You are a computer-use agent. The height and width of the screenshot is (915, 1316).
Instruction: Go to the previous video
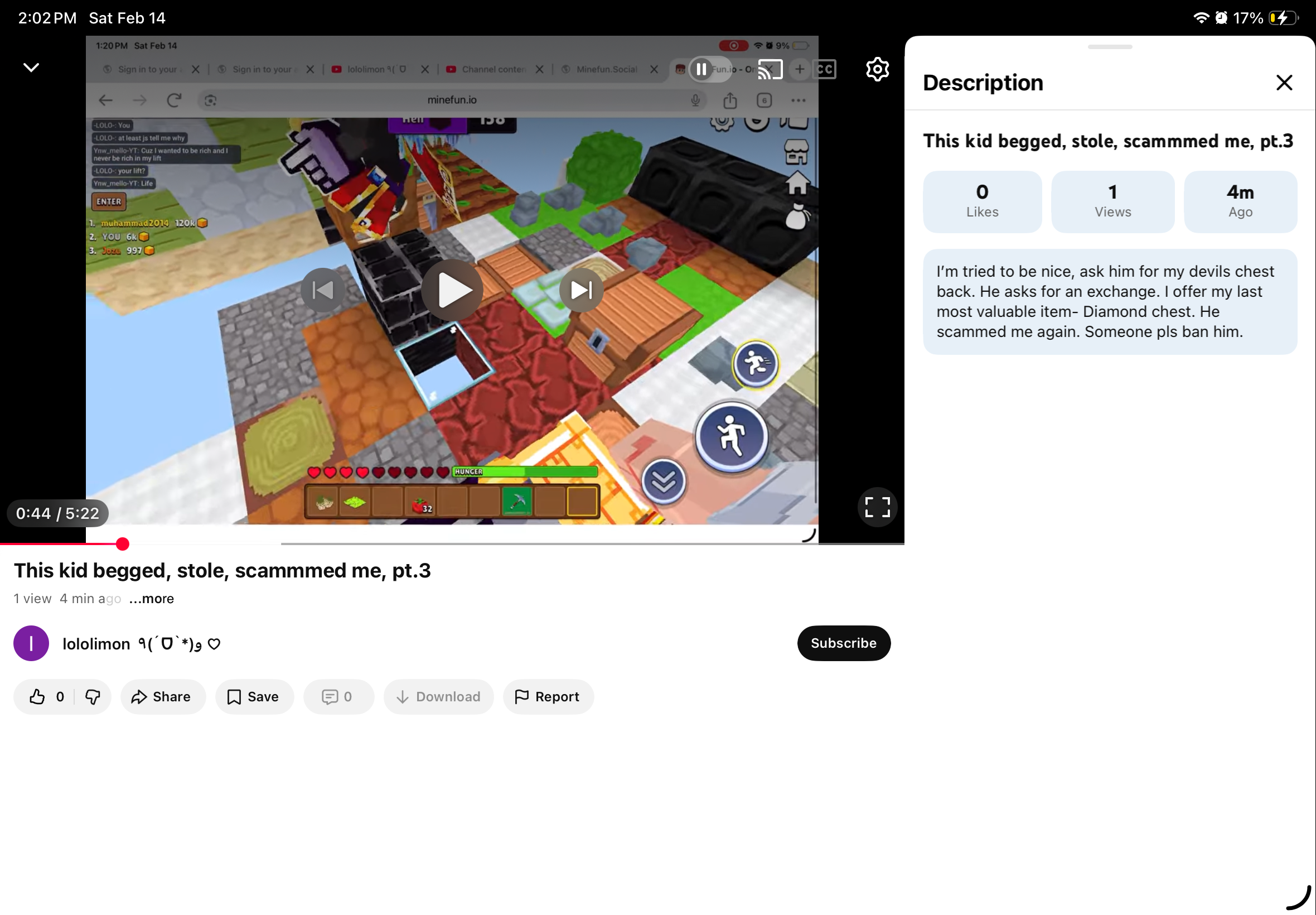pyautogui.click(x=322, y=290)
